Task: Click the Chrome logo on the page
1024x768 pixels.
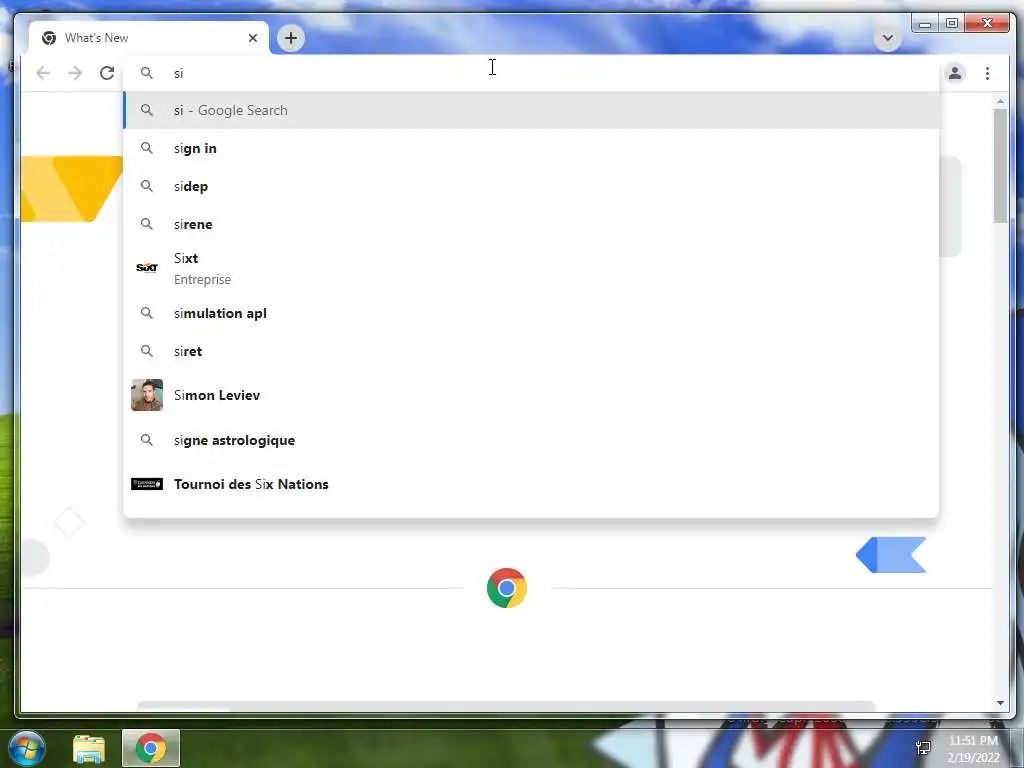Action: point(507,588)
